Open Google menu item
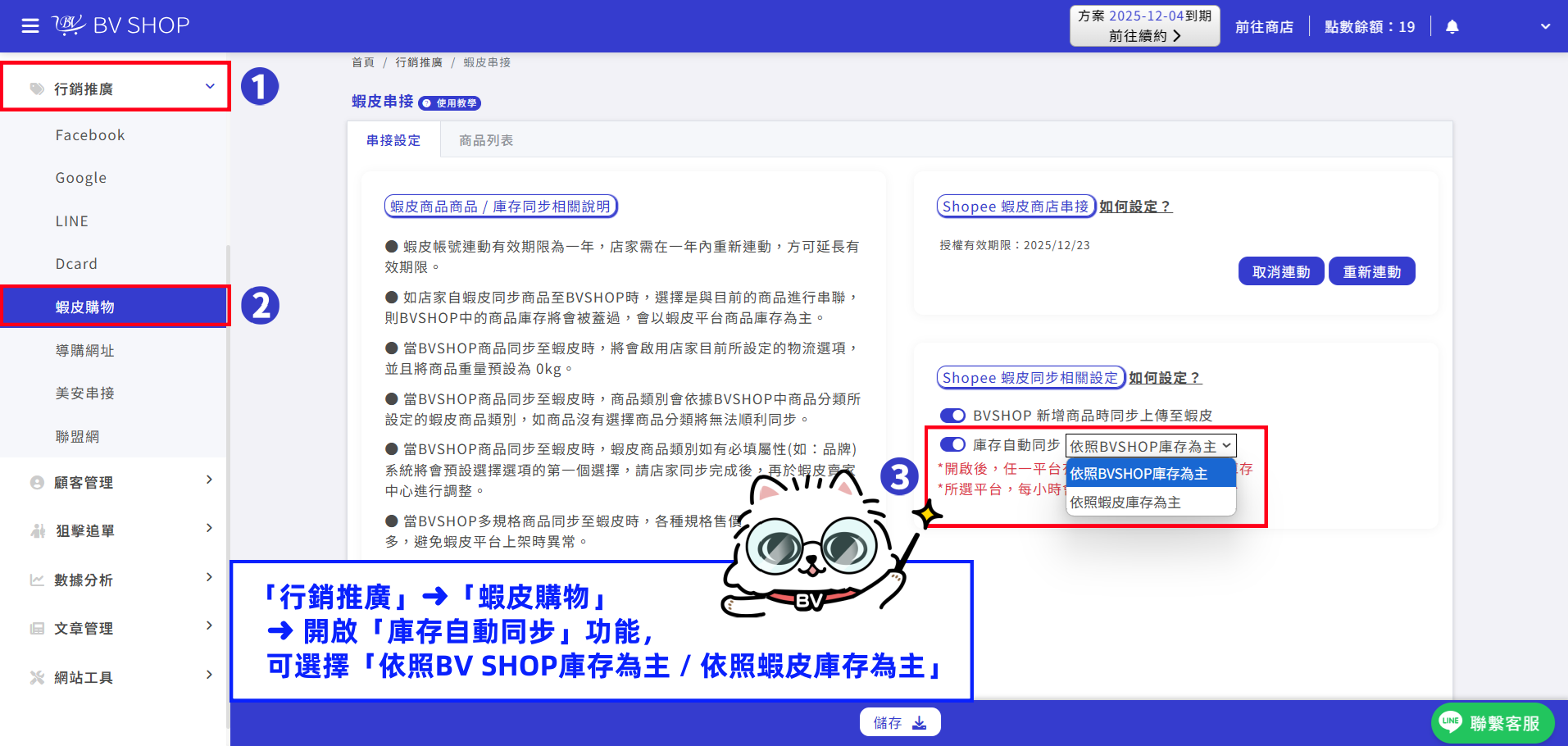The width and height of the screenshot is (1568, 746). coord(81,178)
